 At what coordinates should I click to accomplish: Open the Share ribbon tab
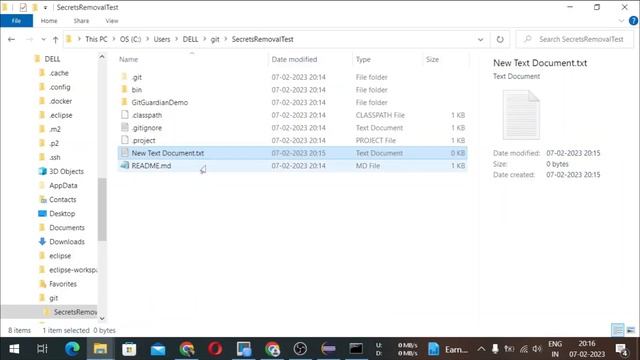point(81,21)
